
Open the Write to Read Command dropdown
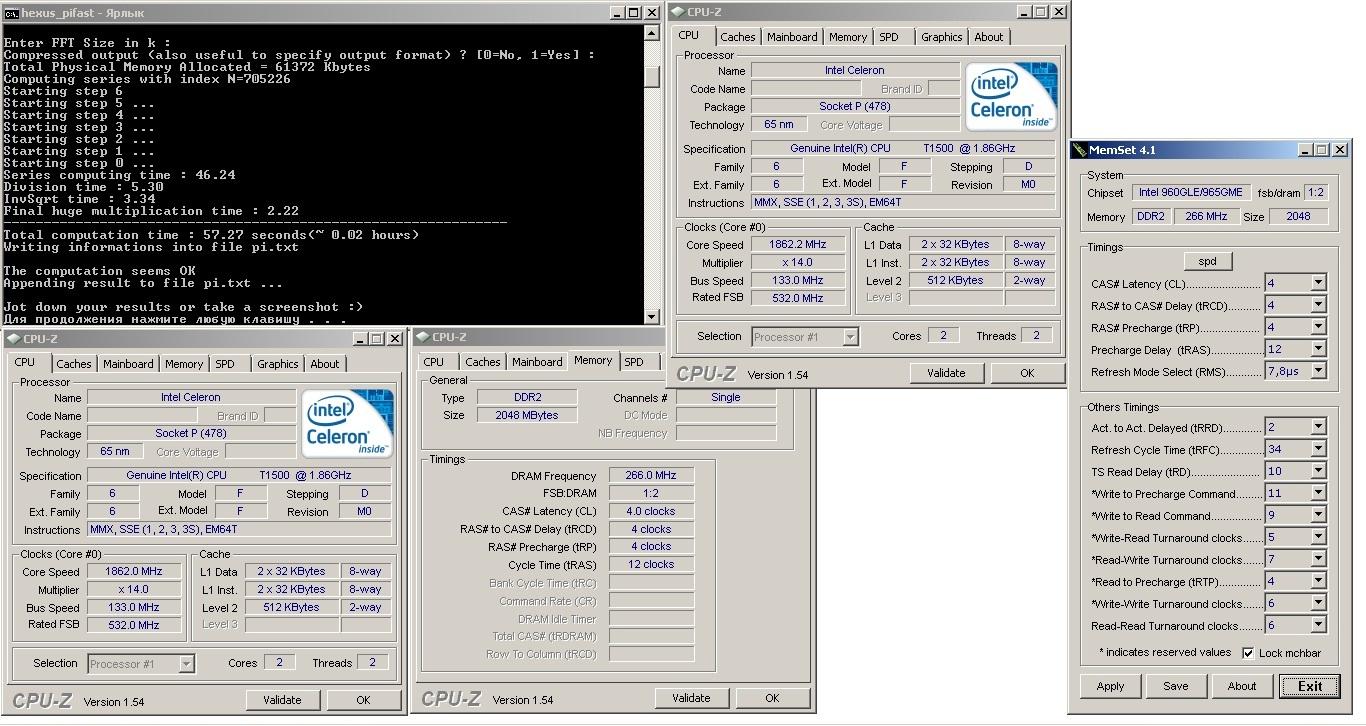1318,515
